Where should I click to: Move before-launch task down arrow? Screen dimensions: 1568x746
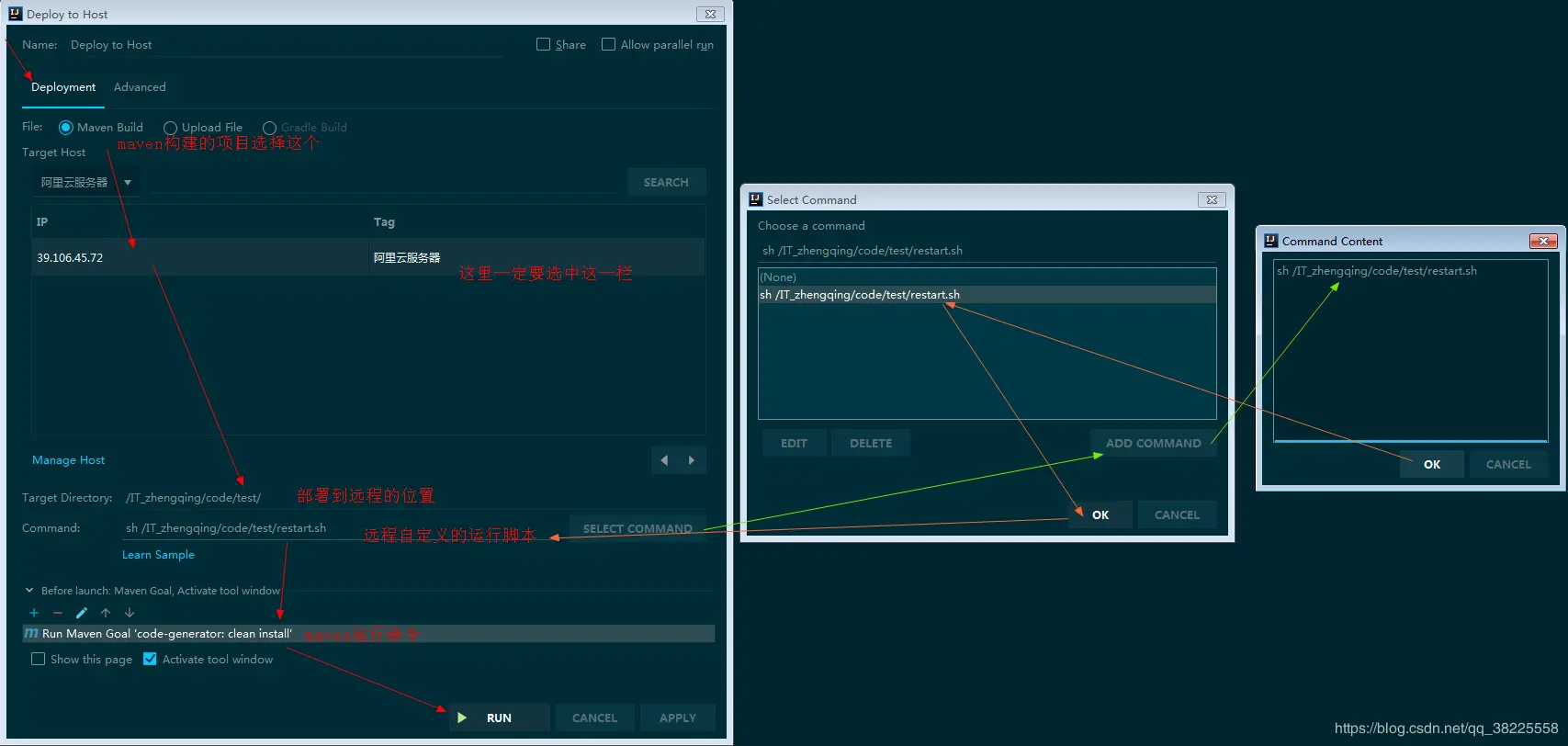[x=130, y=613]
